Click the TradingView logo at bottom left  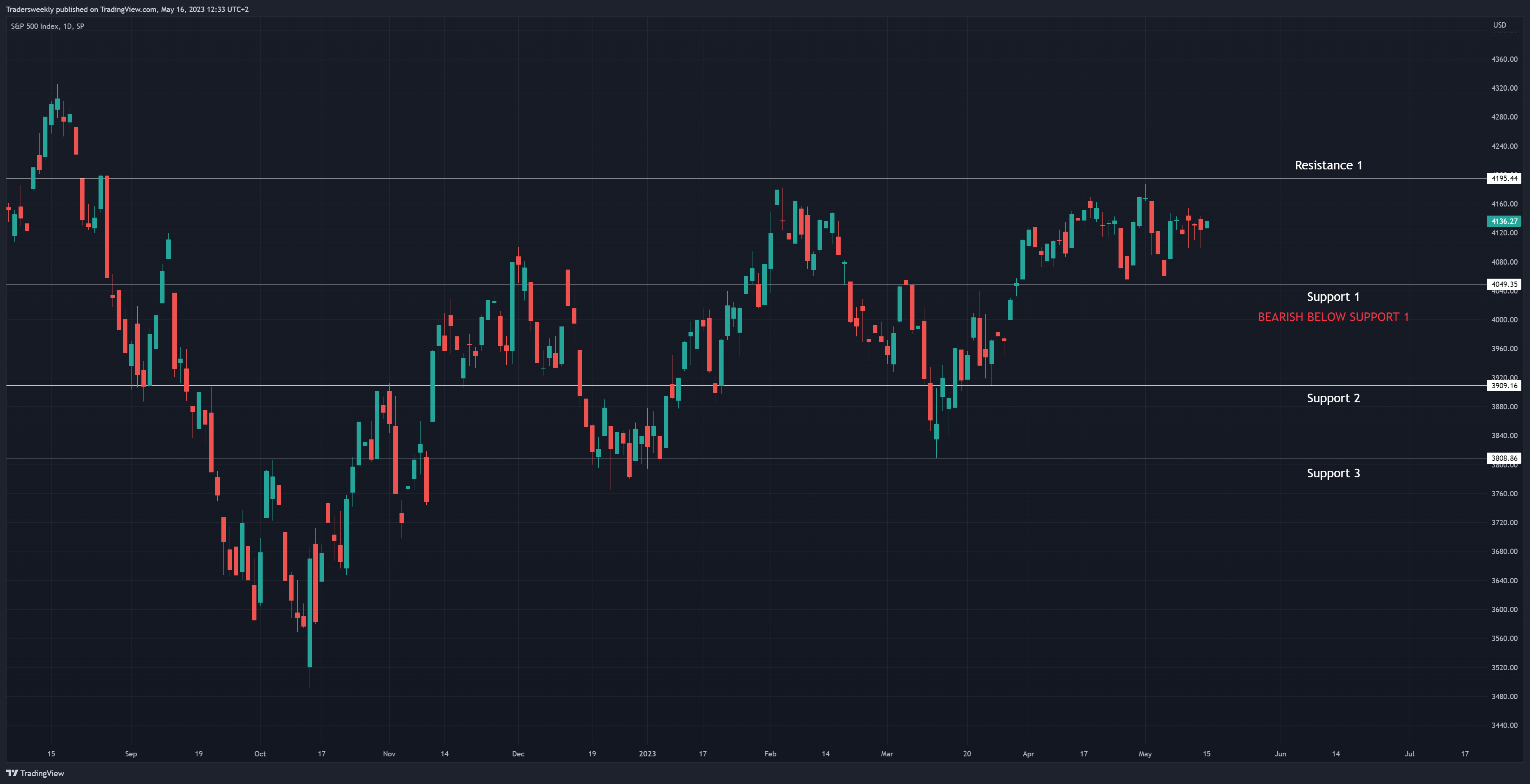click(x=35, y=773)
